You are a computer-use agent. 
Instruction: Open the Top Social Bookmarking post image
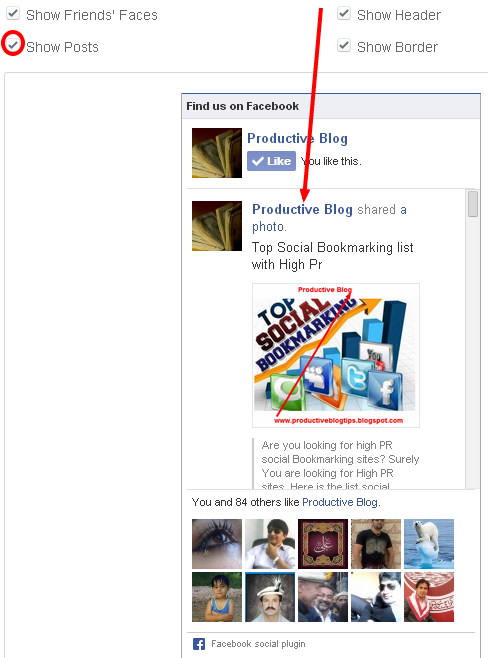point(336,355)
